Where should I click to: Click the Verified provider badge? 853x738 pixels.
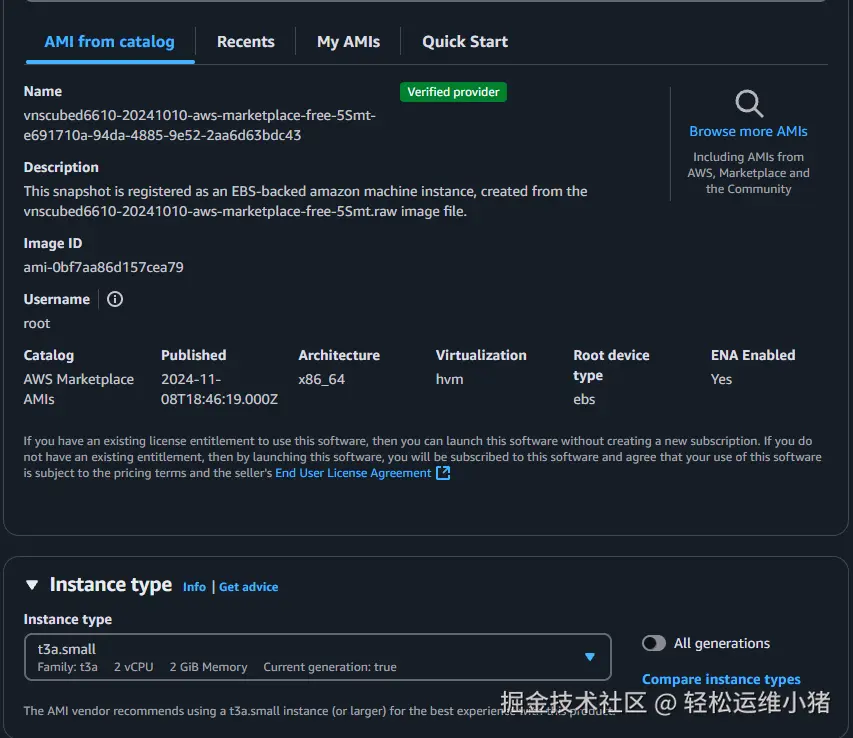point(453,92)
